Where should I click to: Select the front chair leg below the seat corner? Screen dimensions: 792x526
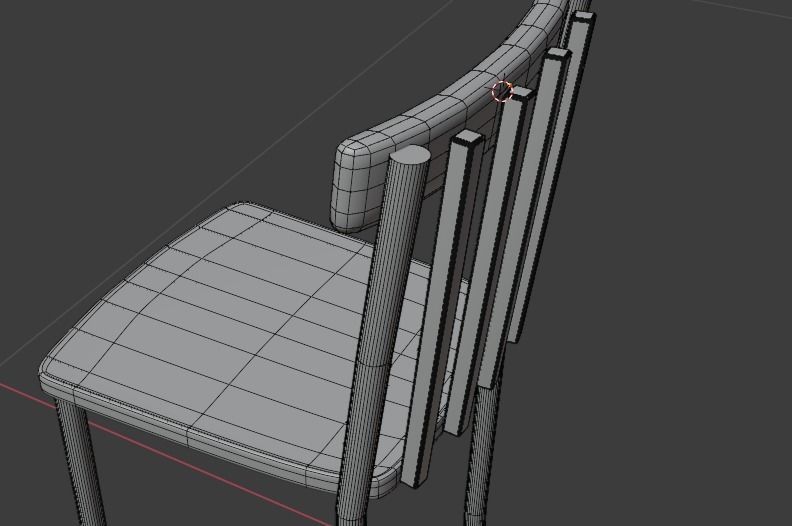tap(81, 462)
